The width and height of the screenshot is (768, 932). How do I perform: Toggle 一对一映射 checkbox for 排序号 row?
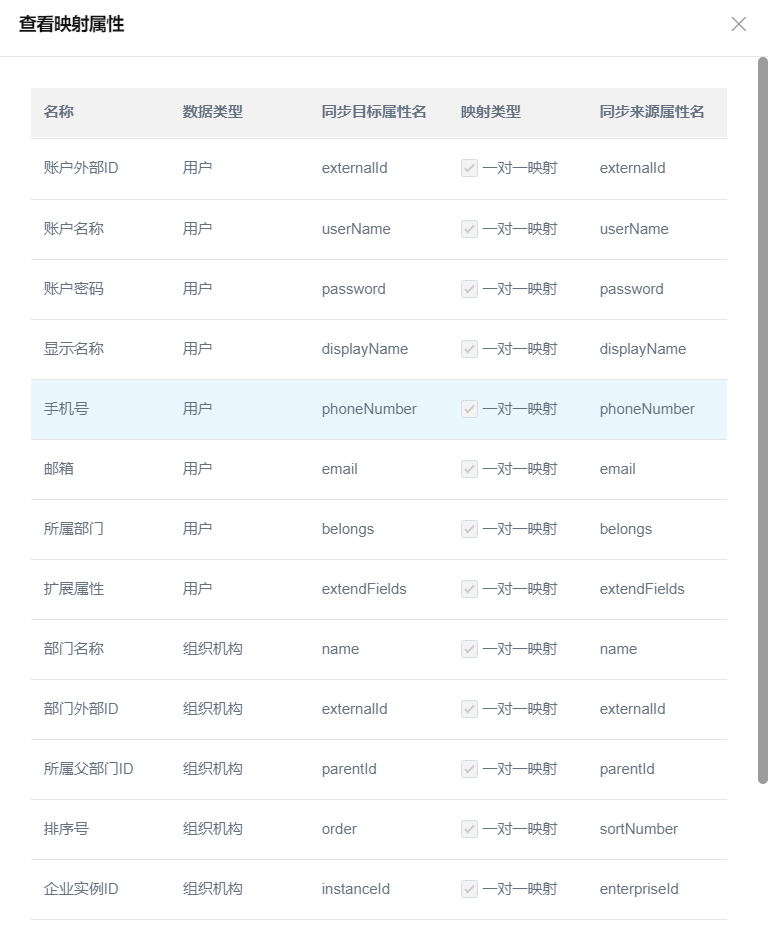pos(469,829)
